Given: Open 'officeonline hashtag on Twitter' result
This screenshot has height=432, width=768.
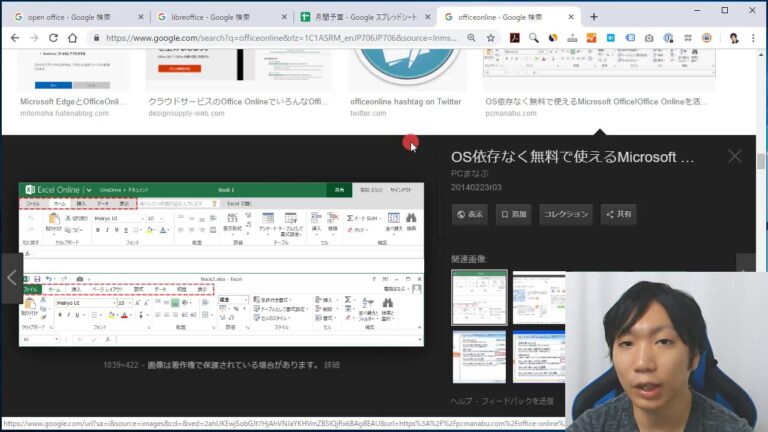Looking at the screenshot, I should (x=406, y=101).
